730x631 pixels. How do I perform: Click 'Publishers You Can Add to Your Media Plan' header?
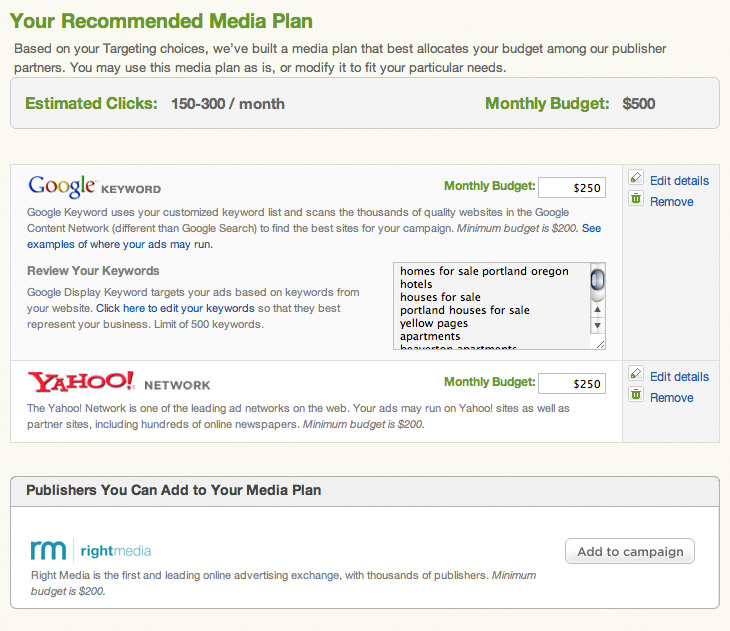(174, 490)
